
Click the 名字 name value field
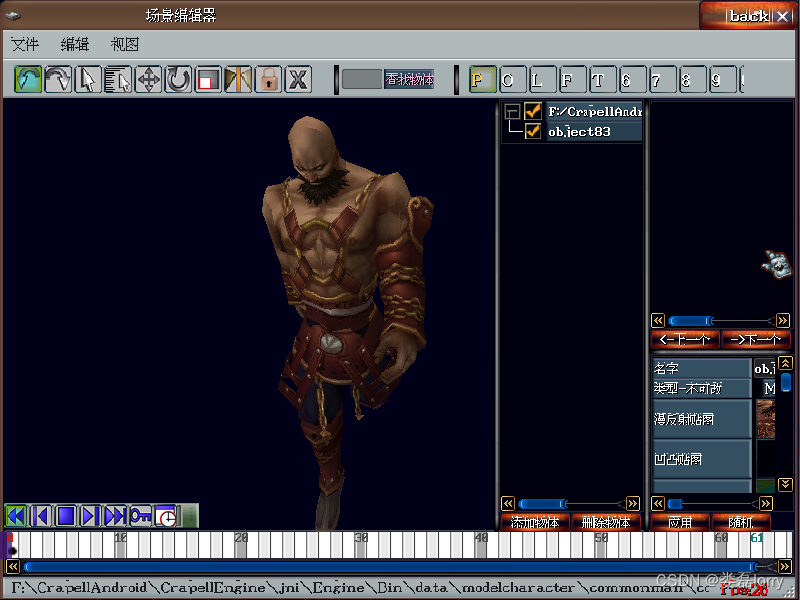[764, 368]
